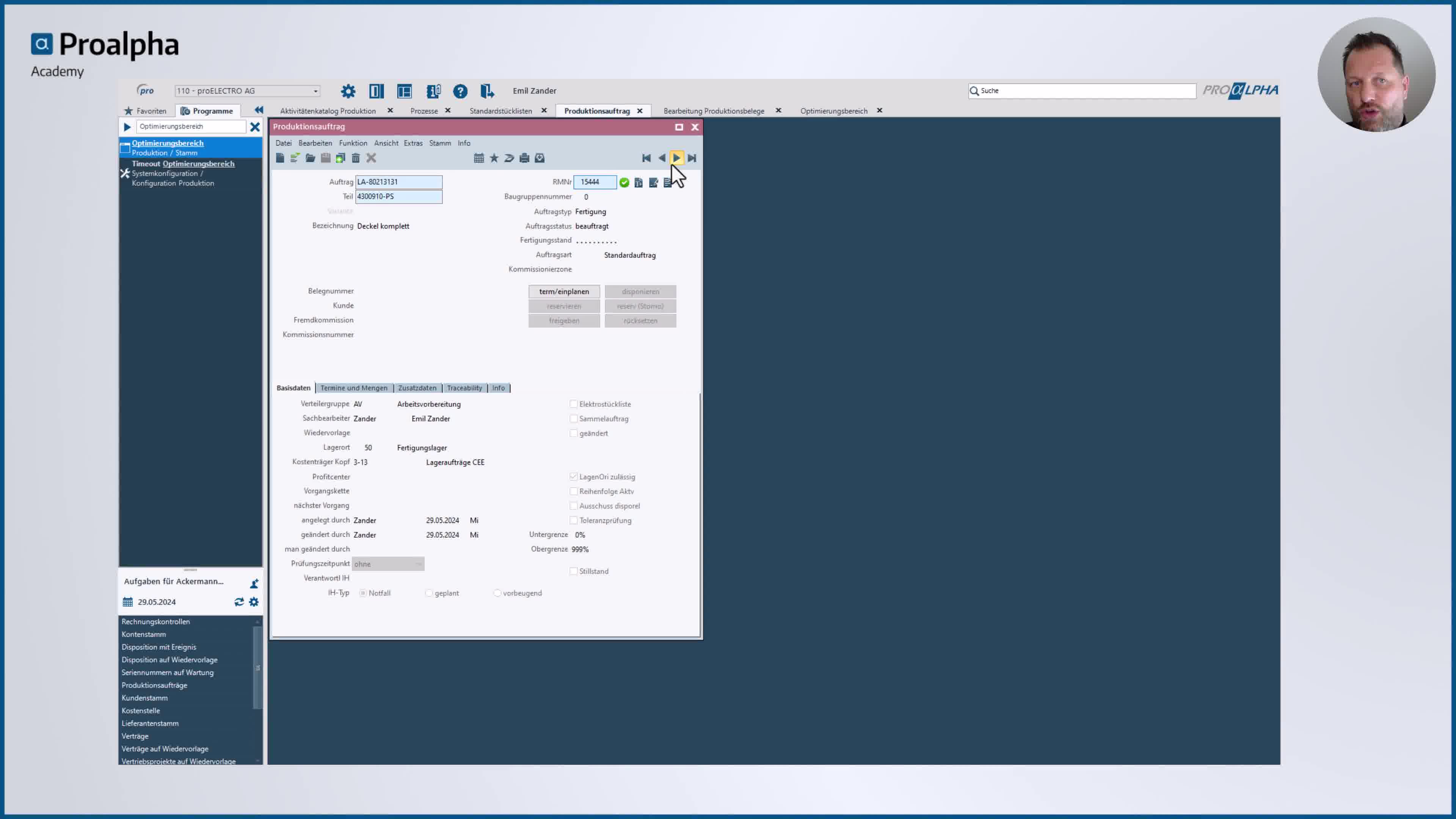Open the help question mark icon

(460, 91)
